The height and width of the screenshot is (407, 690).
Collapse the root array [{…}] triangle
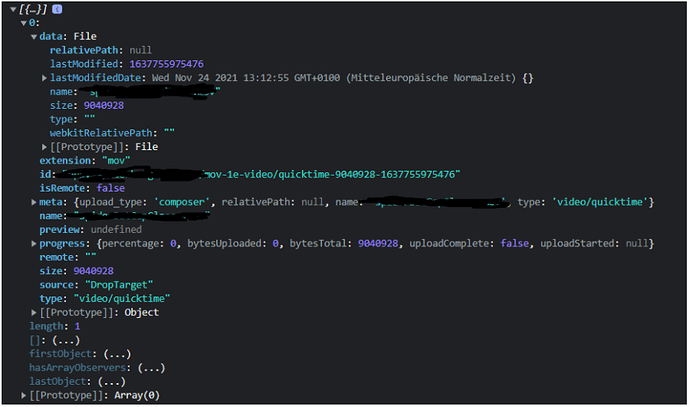13,9
